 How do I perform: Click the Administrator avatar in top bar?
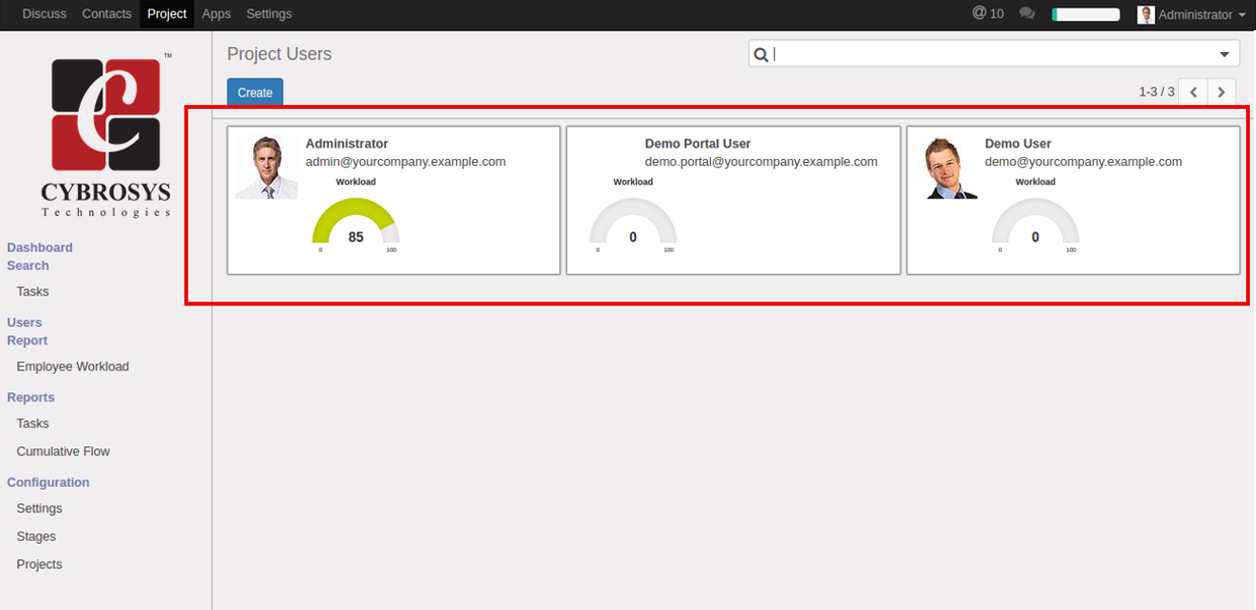pyautogui.click(x=1146, y=15)
